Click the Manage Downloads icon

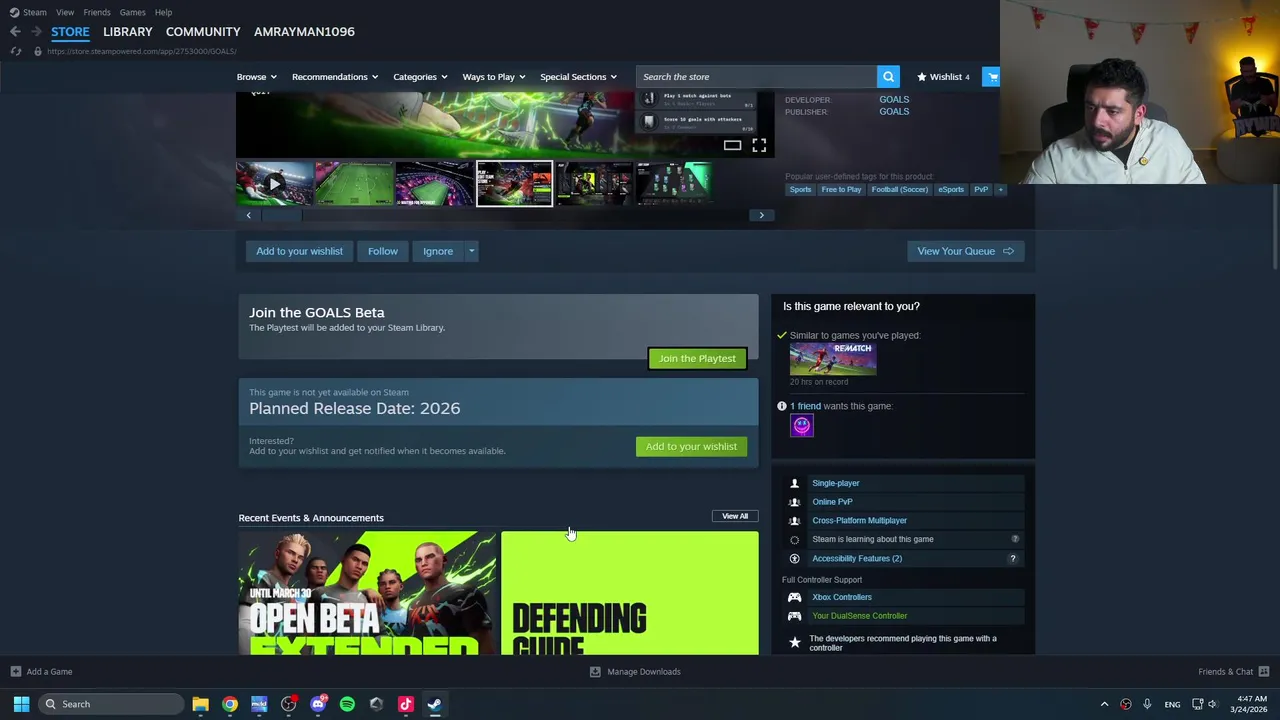(x=595, y=672)
